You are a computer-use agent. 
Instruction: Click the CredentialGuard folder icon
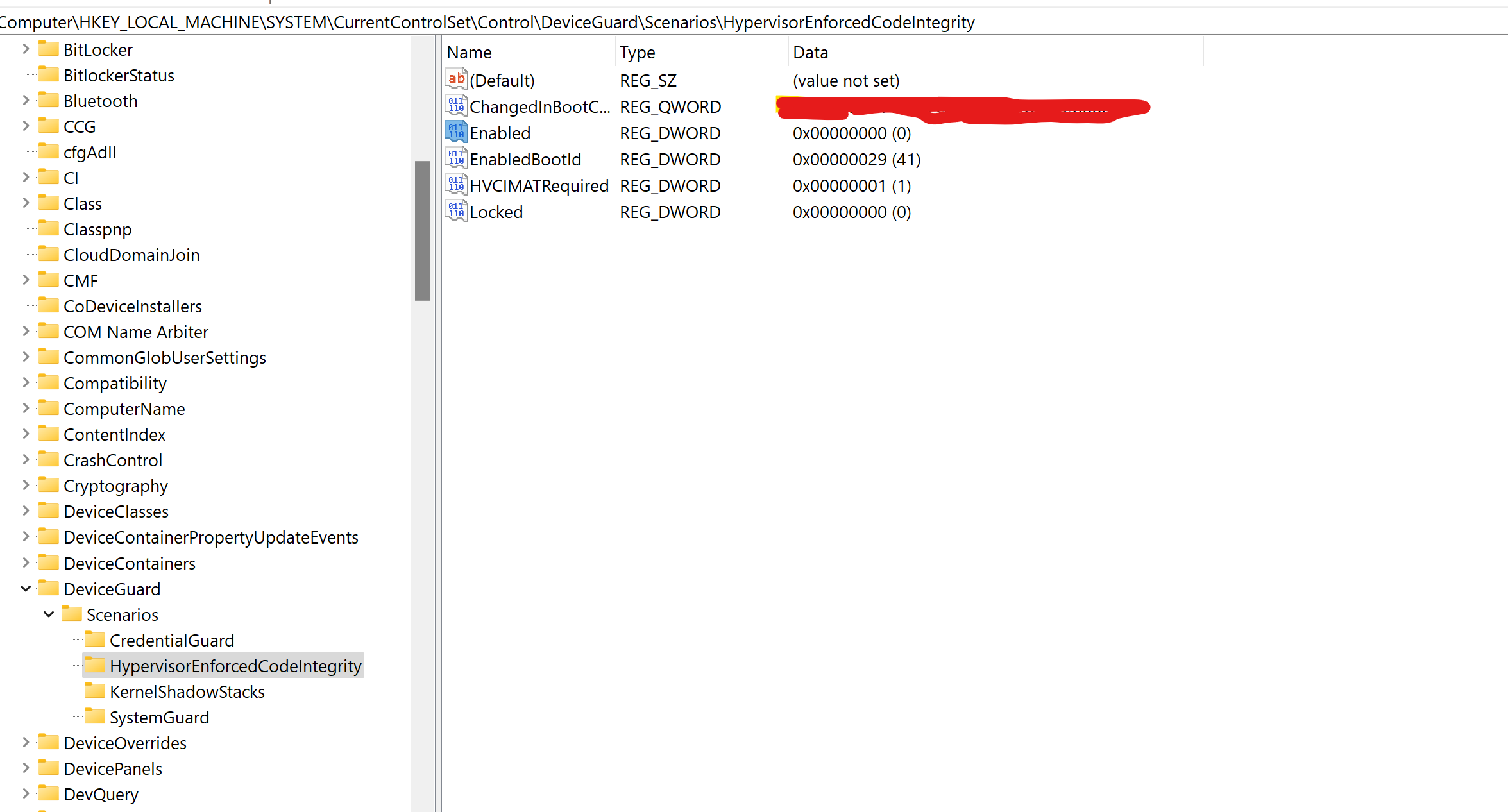click(x=95, y=639)
